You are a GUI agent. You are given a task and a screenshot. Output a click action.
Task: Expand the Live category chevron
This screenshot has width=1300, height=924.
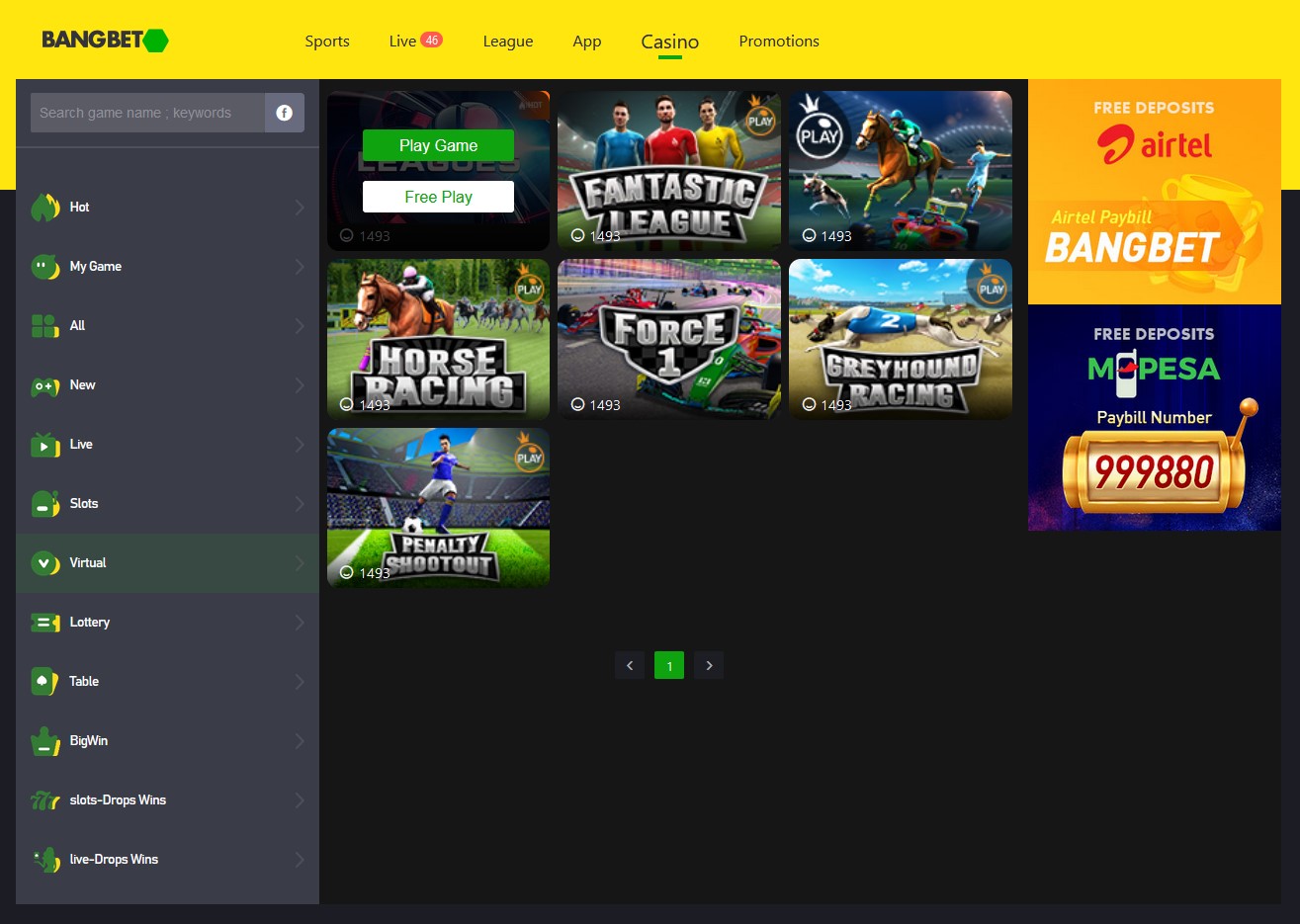(x=300, y=445)
